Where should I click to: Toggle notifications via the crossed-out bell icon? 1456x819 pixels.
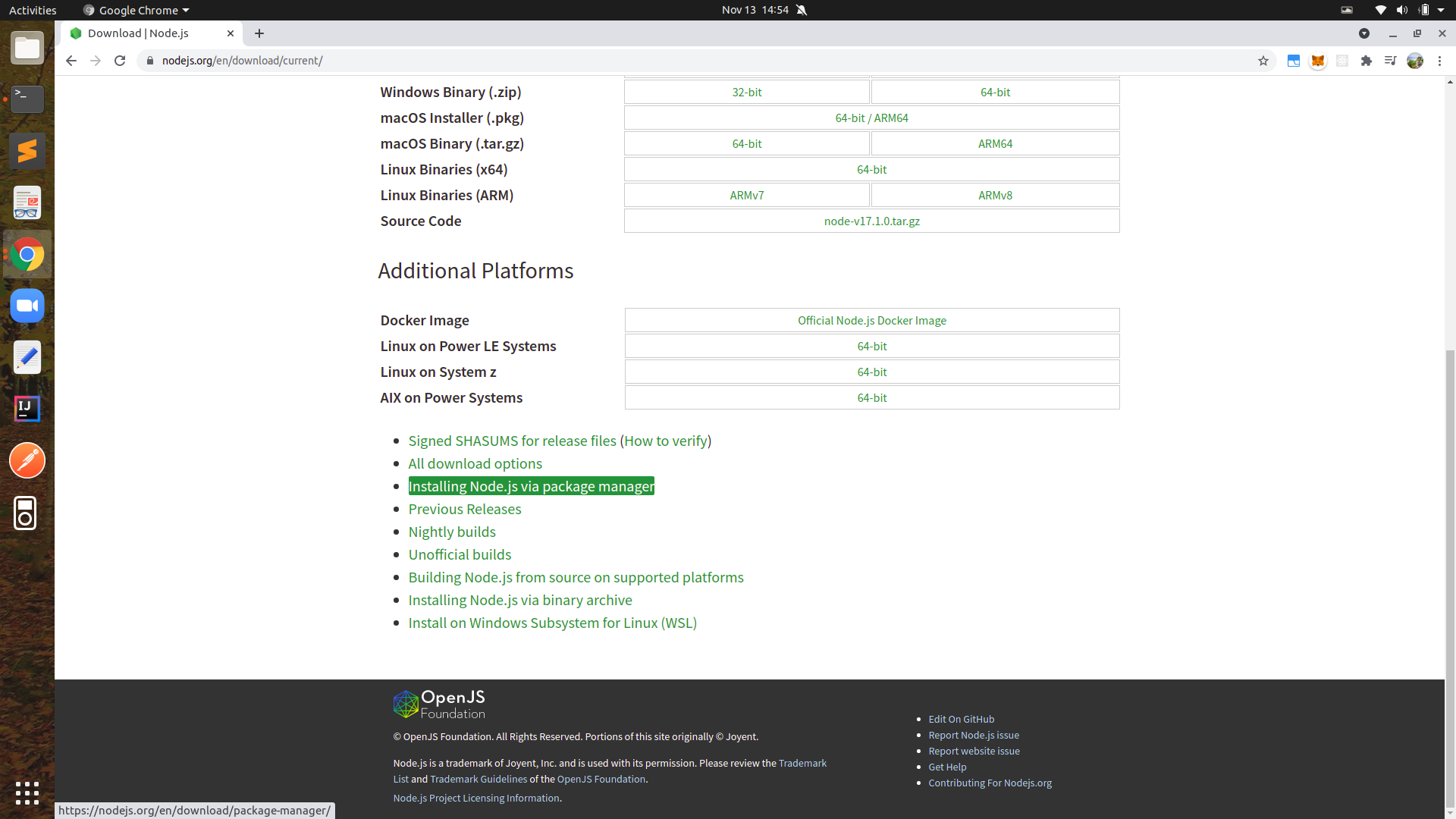pyautogui.click(x=802, y=10)
